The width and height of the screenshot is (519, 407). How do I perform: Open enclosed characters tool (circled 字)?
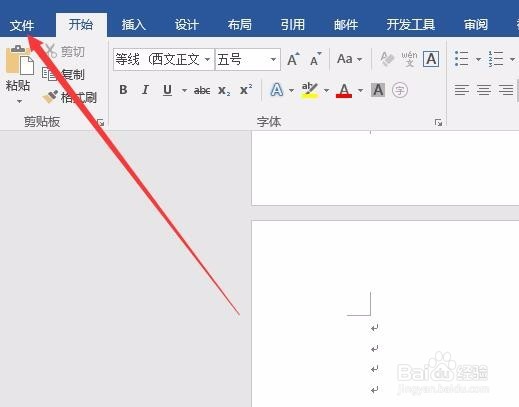pos(400,90)
